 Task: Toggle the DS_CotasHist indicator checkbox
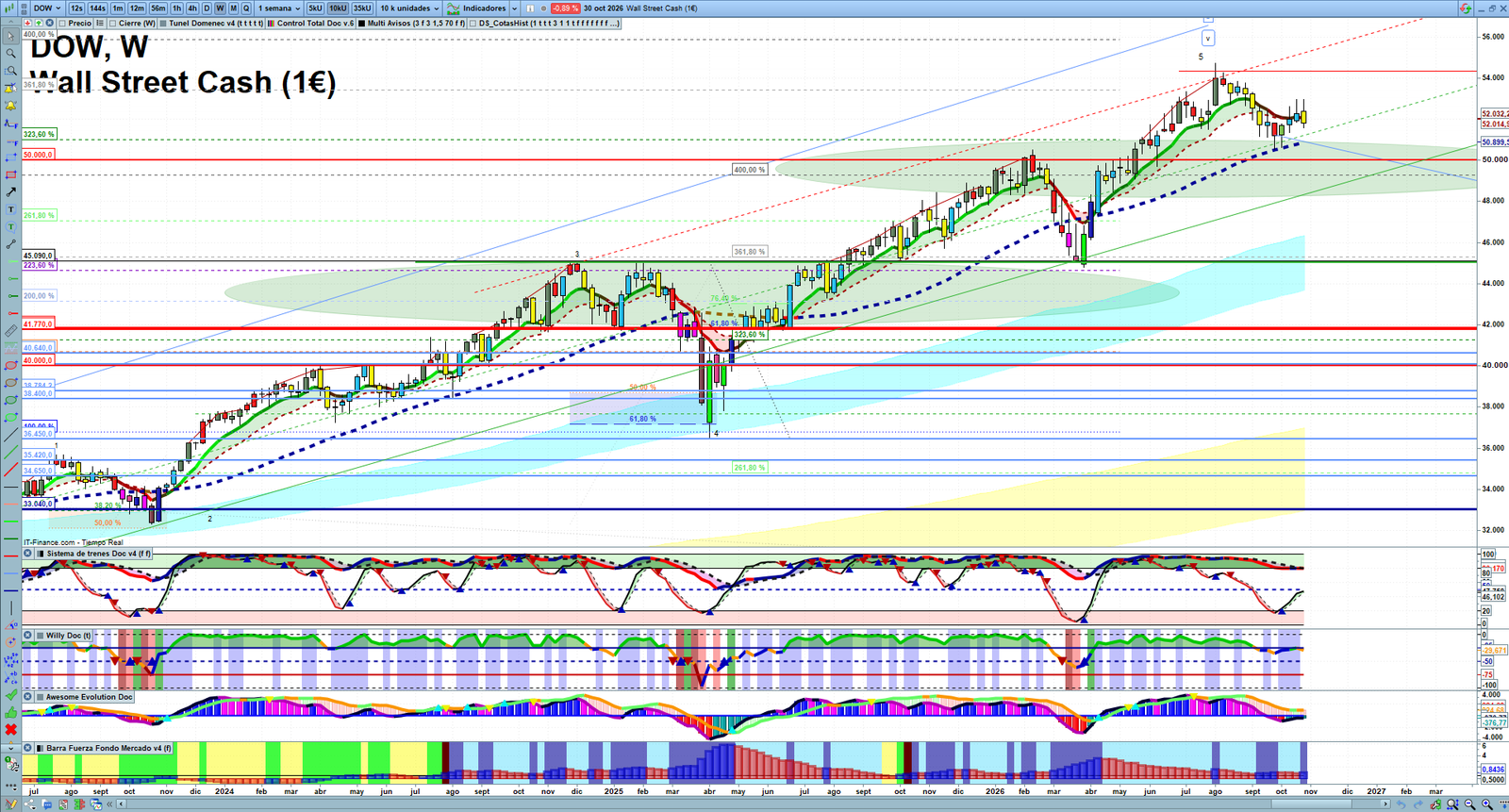[x=473, y=24]
